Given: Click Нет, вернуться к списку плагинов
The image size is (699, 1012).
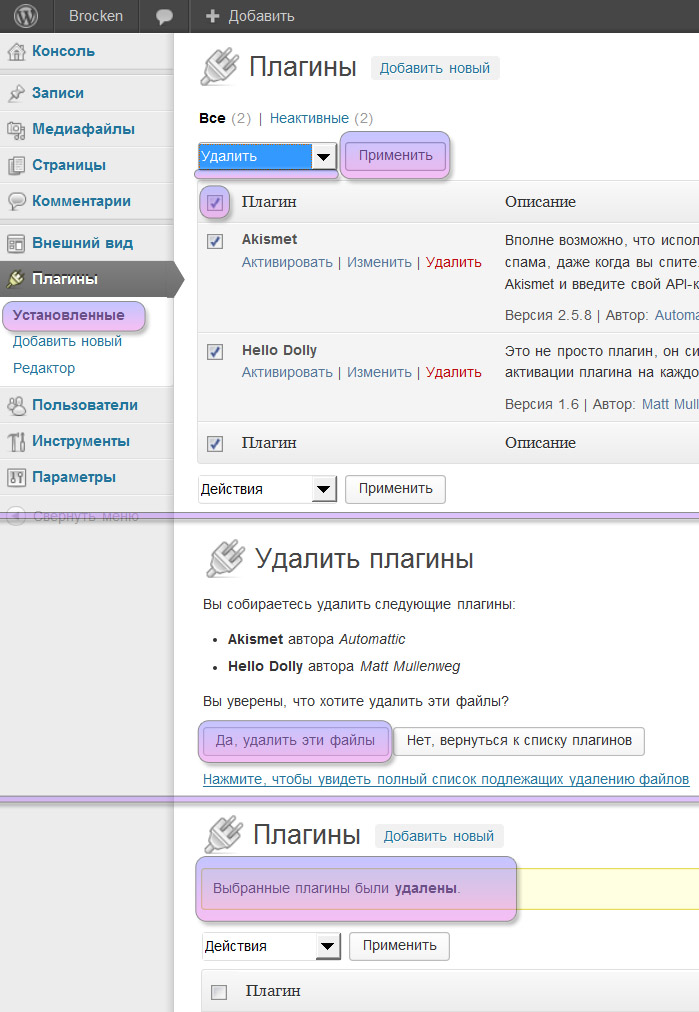Looking at the screenshot, I should click(x=519, y=741).
